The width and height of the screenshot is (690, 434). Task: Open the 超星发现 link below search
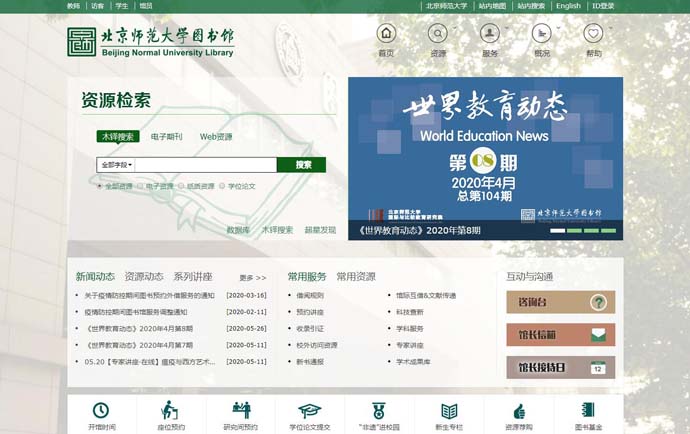coord(320,230)
